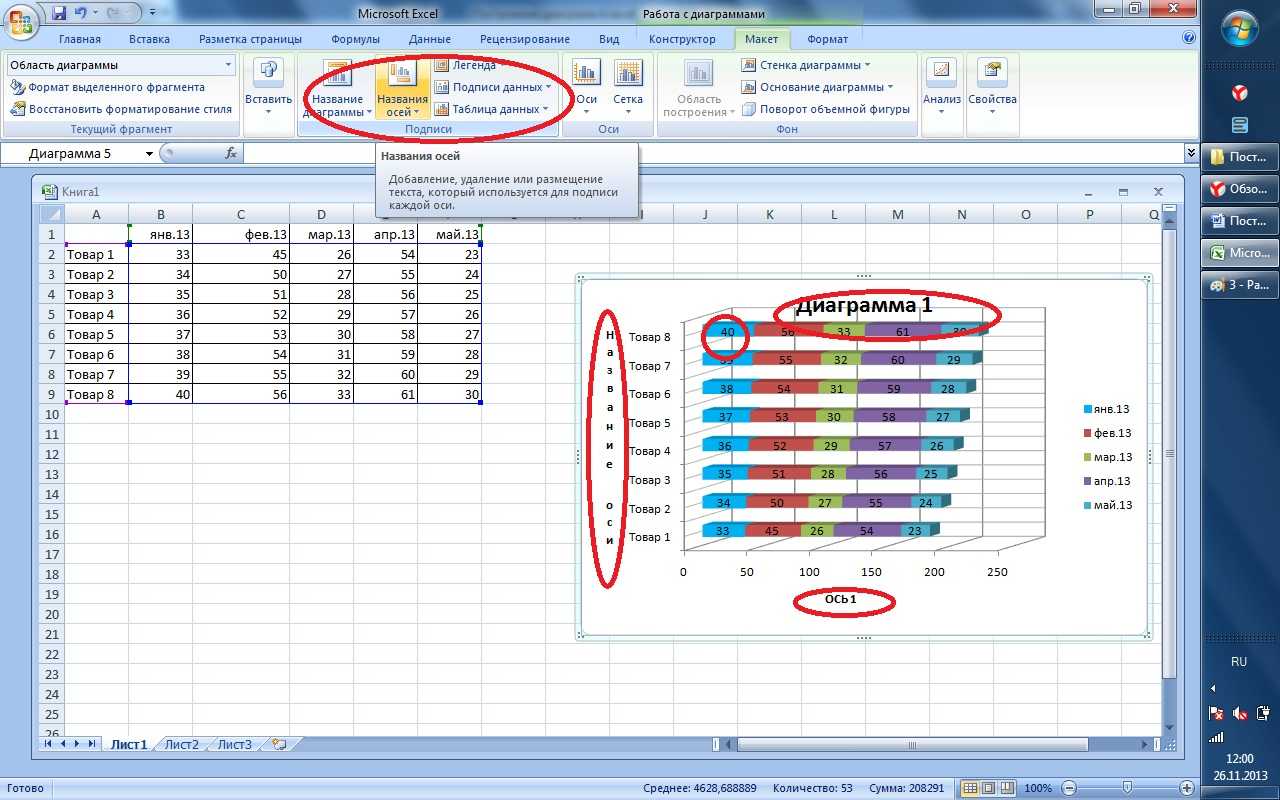1280x800 pixels.
Task: Open the Оси axes options
Action: [x=586, y=89]
